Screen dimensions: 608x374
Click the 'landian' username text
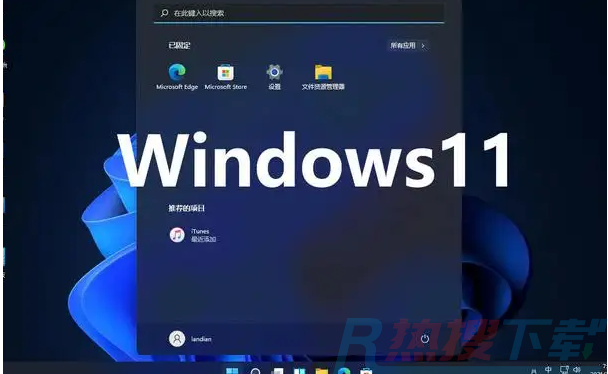(201, 339)
